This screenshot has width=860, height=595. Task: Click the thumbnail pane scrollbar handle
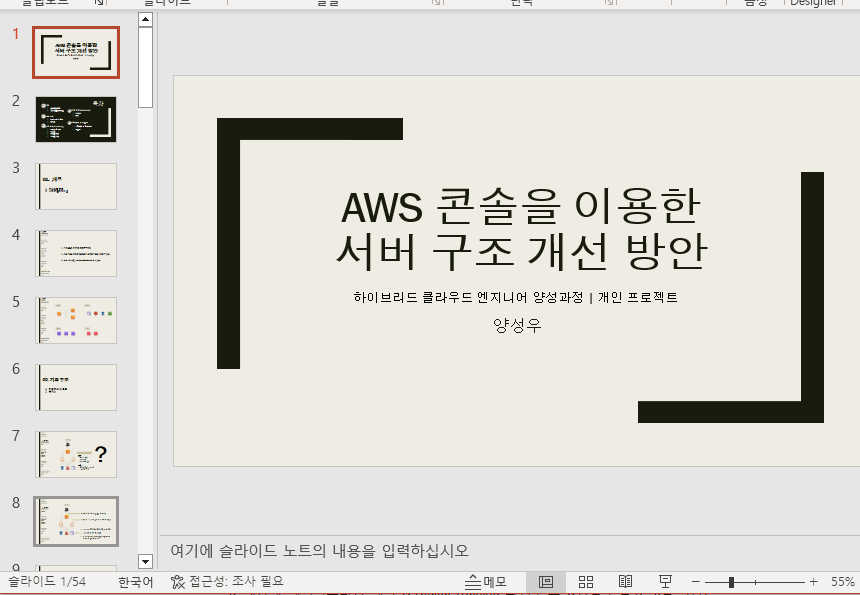(145, 67)
